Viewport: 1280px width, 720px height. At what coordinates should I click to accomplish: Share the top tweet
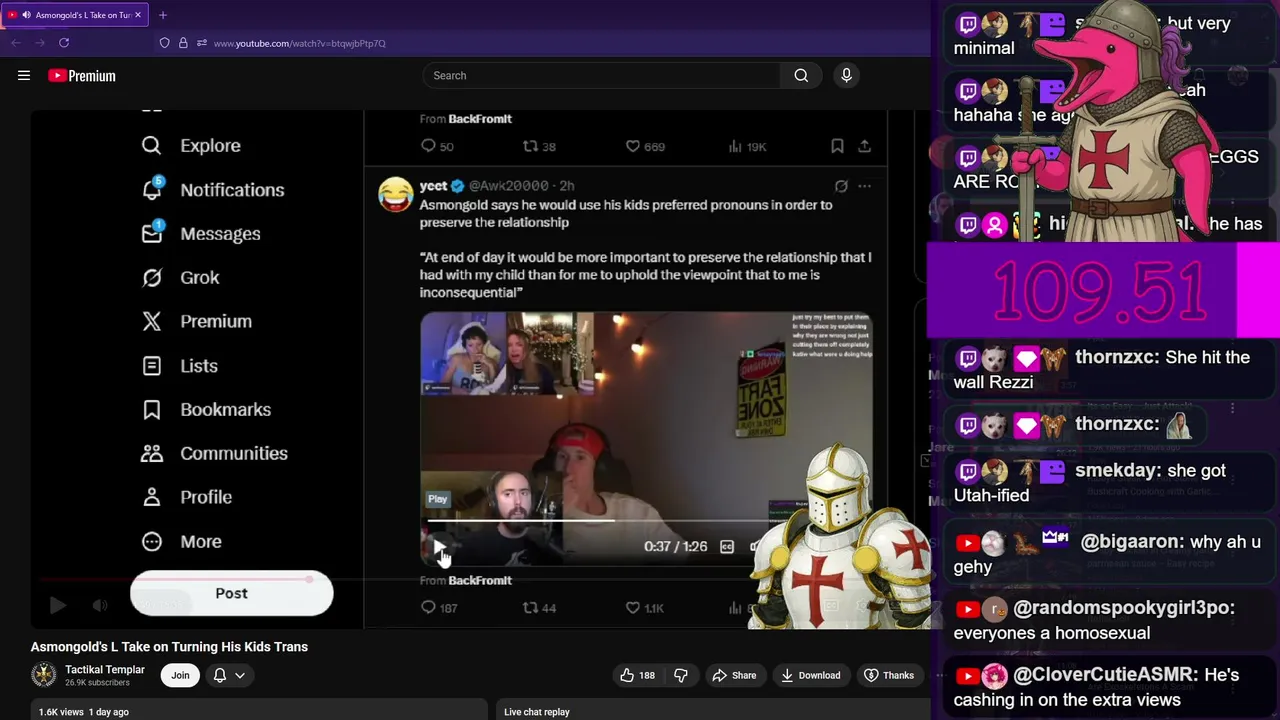pyautogui.click(x=864, y=146)
